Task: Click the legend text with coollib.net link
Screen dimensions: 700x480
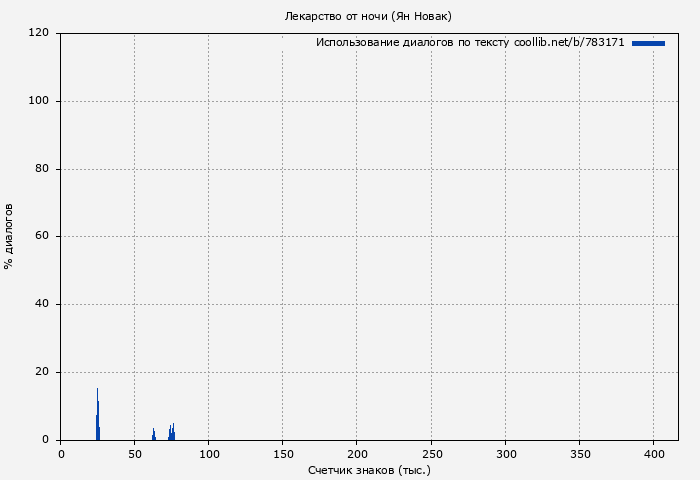Action: [470, 43]
